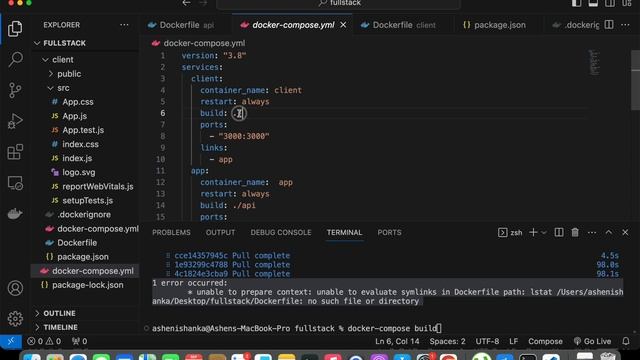Toggle primary sidebar layout button
640x360 pixels.
point(576,3)
